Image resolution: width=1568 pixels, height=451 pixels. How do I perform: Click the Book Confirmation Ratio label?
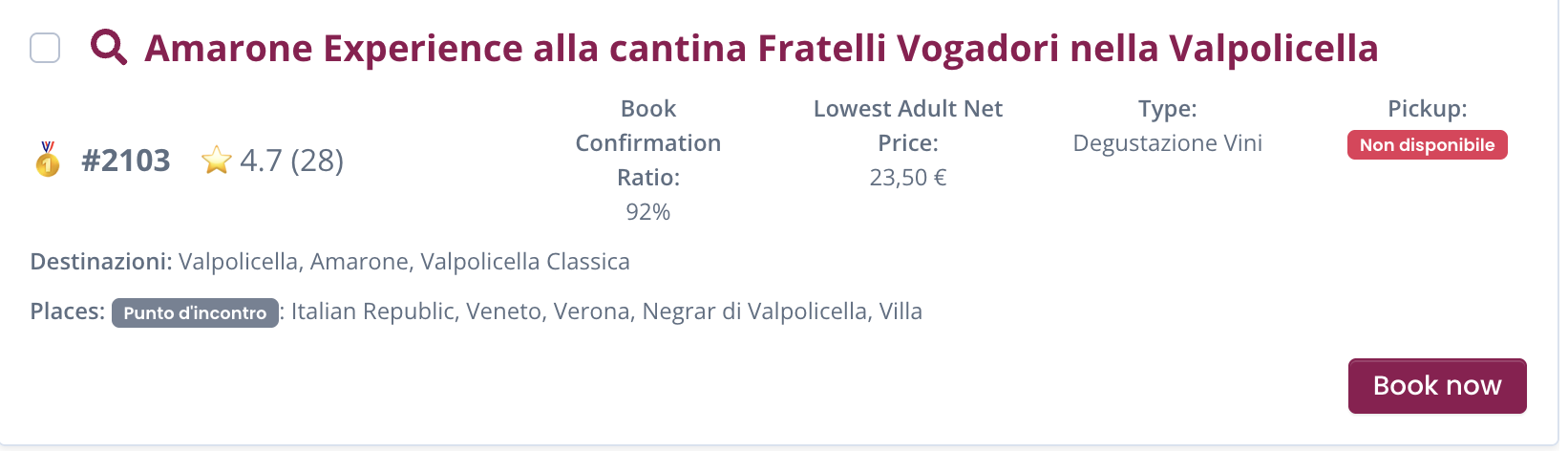[647, 143]
